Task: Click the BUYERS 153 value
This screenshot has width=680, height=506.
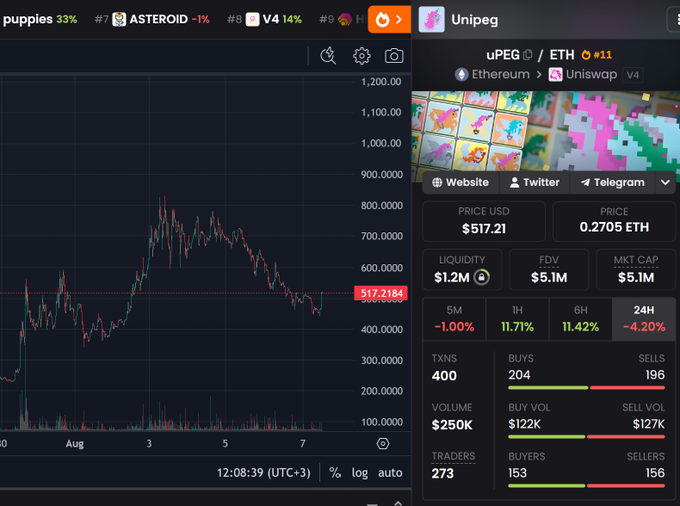Action: pyautogui.click(x=517, y=473)
